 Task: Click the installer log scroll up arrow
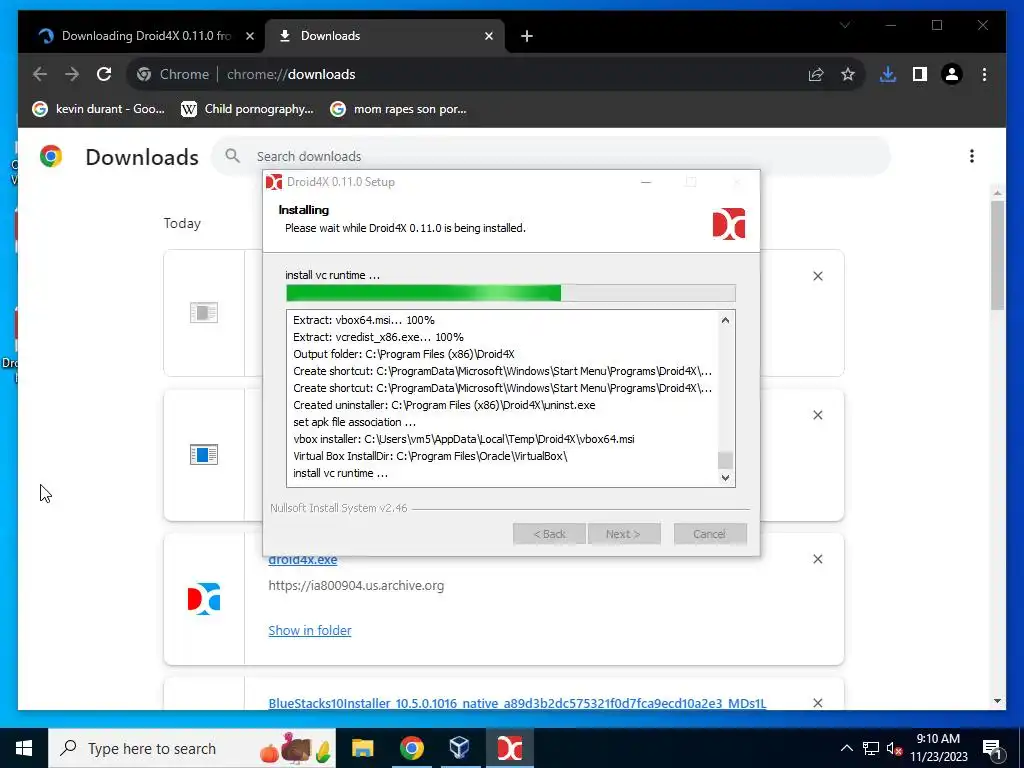(726, 320)
